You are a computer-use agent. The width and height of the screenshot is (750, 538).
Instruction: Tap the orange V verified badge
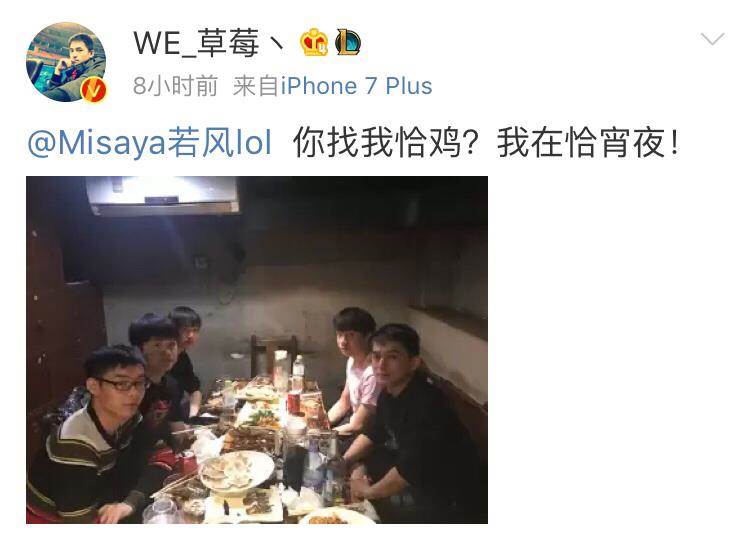(94, 89)
